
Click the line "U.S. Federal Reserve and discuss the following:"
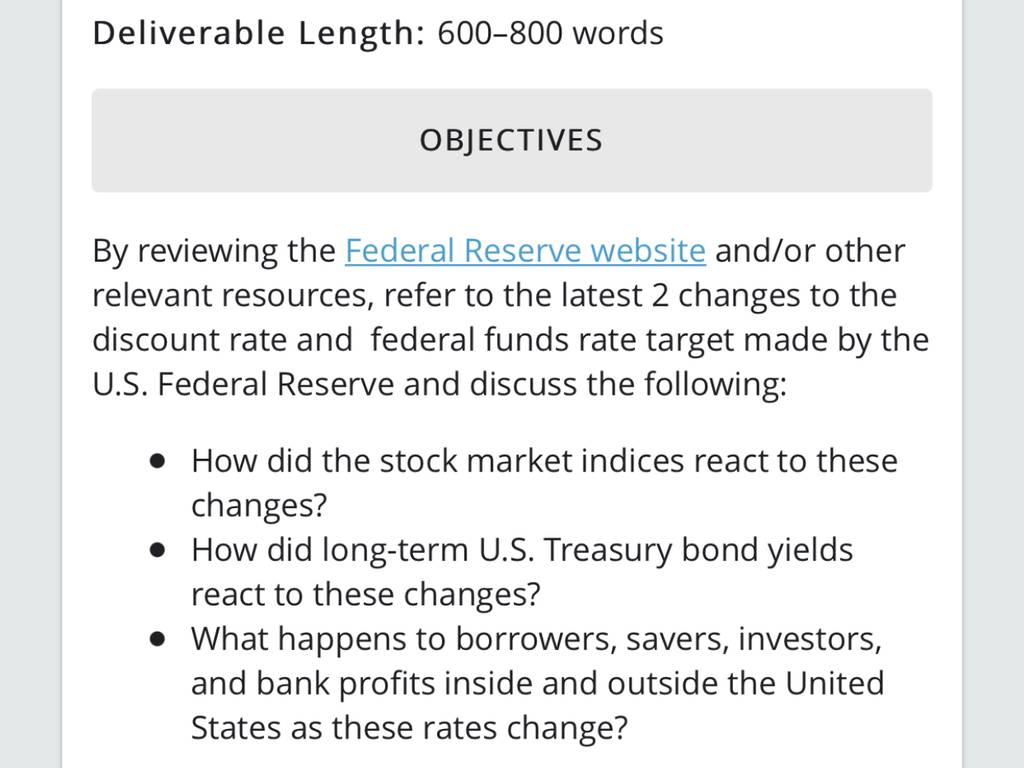(x=440, y=384)
